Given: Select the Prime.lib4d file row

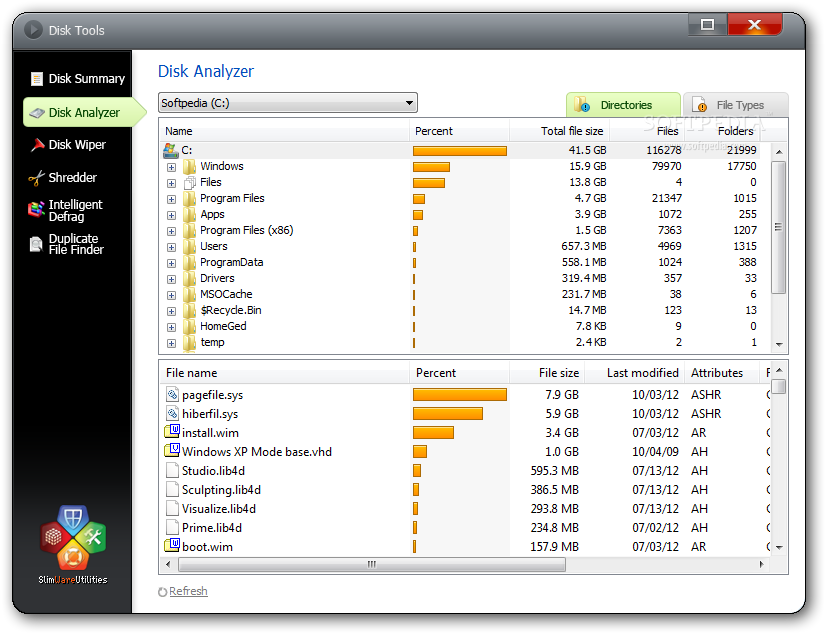Looking at the screenshot, I should (464, 528).
